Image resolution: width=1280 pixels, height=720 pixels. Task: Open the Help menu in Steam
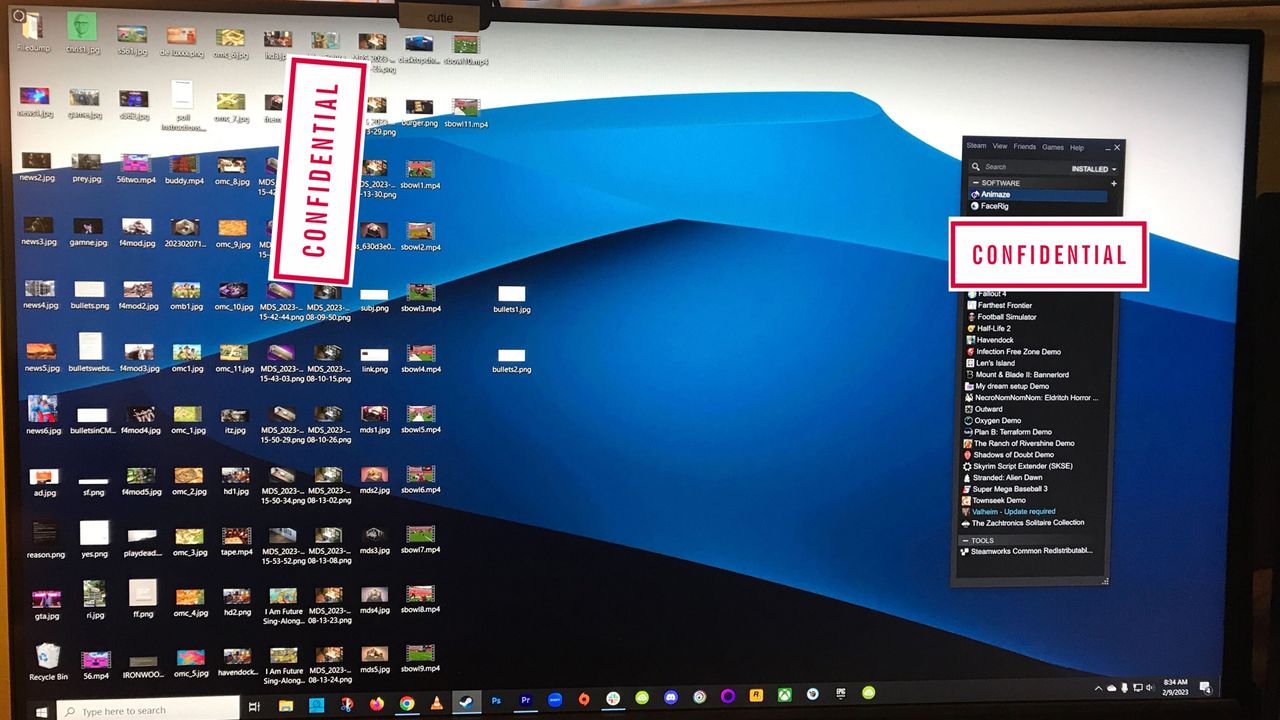(x=1077, y=147)
